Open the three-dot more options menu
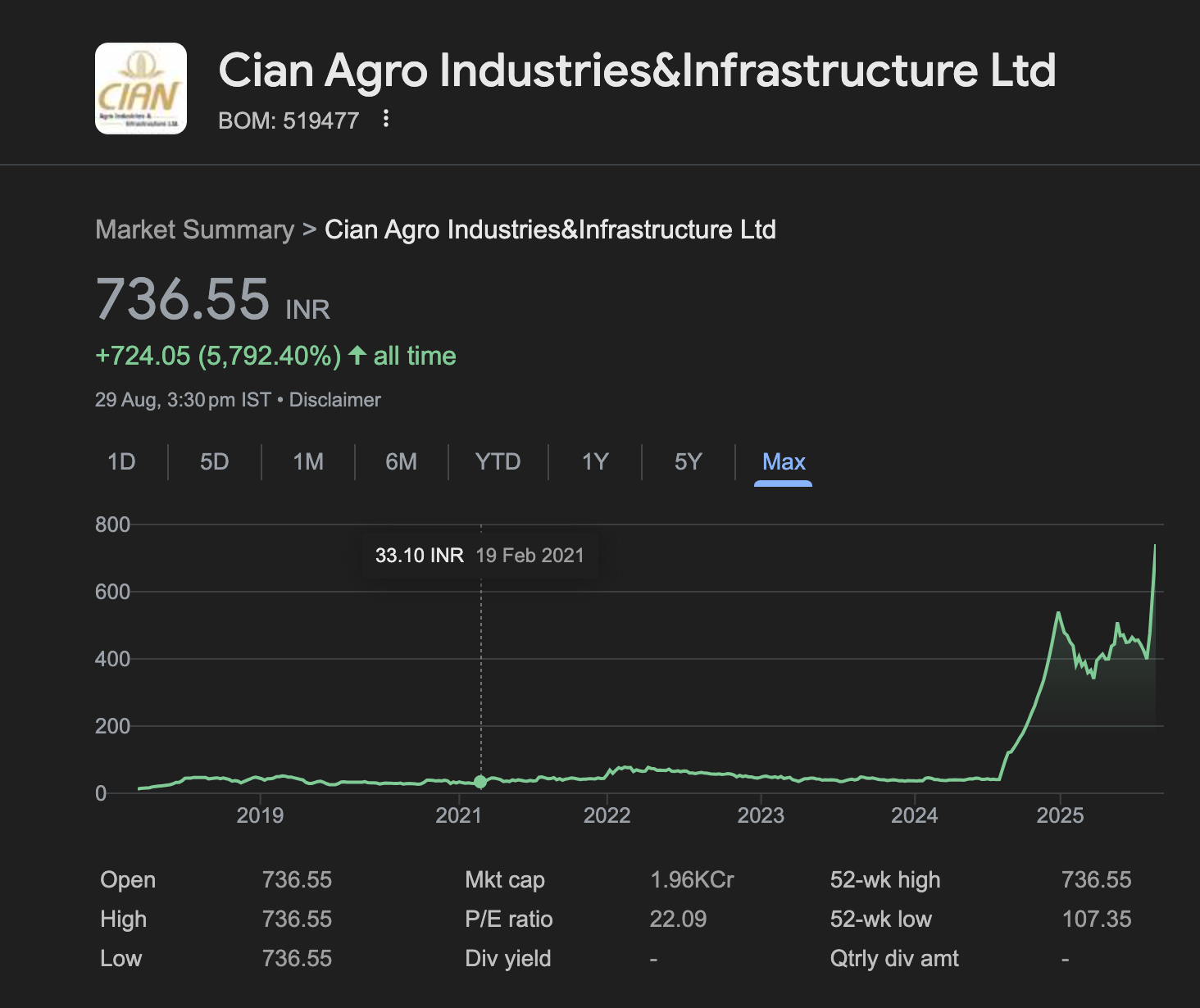 pos(386,120)
